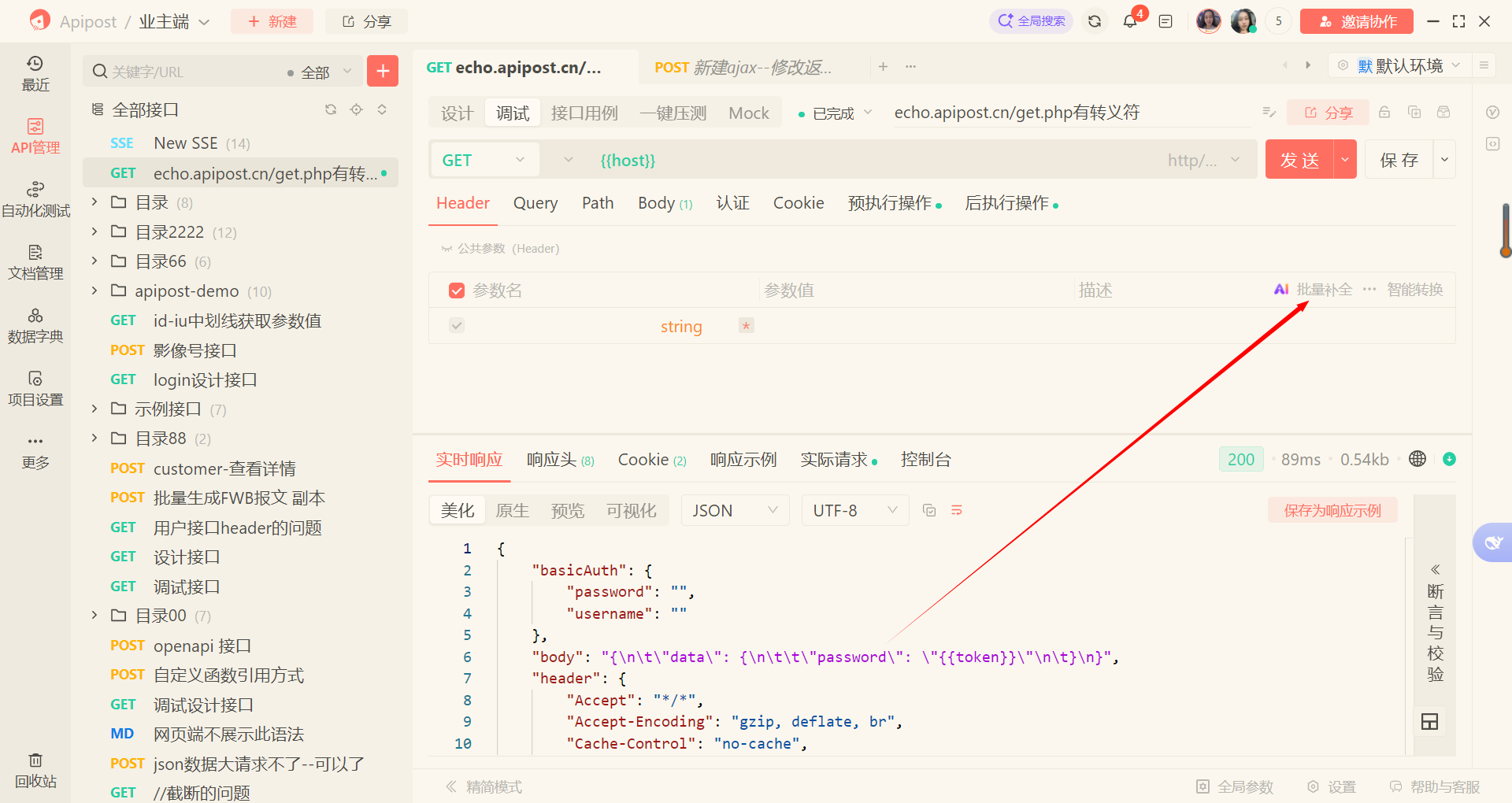Open the floating assistant bubble icon
This screenshot has width=1512, height=803.
[x=1493, y=542]
